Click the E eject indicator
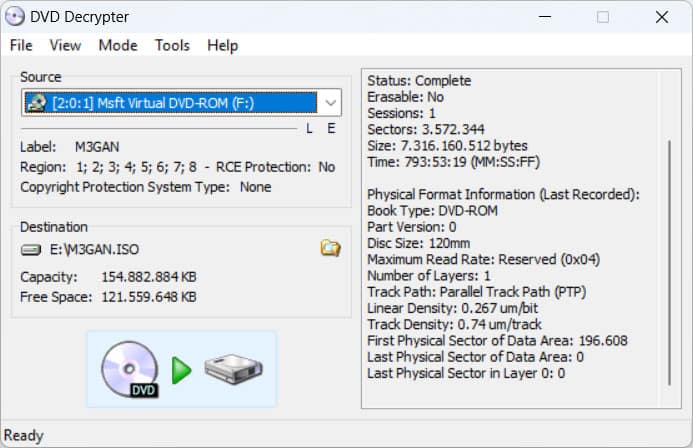The height and width of the screenshot is (448, 693). click(x=331, y=129)
